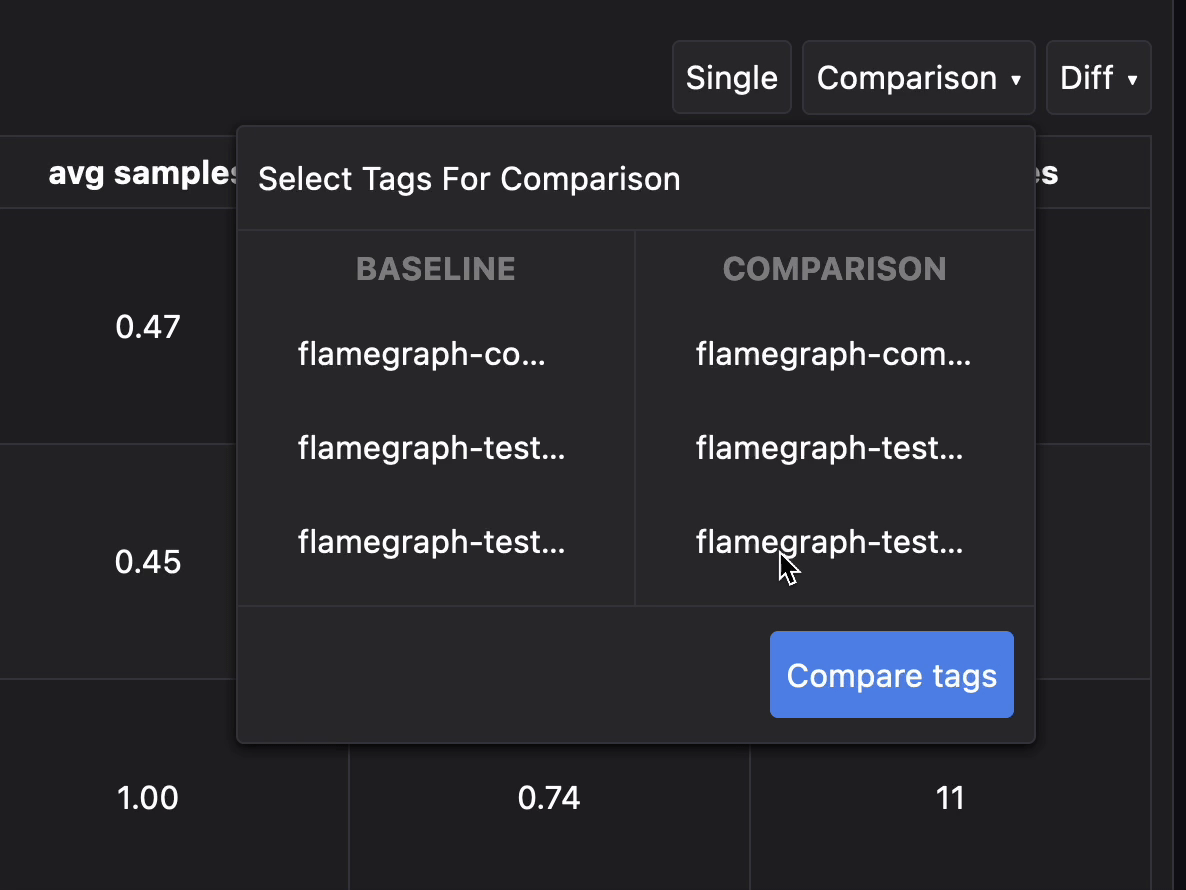The height and width of the screenshot is (890, 1186).
Task: Select the table row showing 0.45
Action: (148, 562)
